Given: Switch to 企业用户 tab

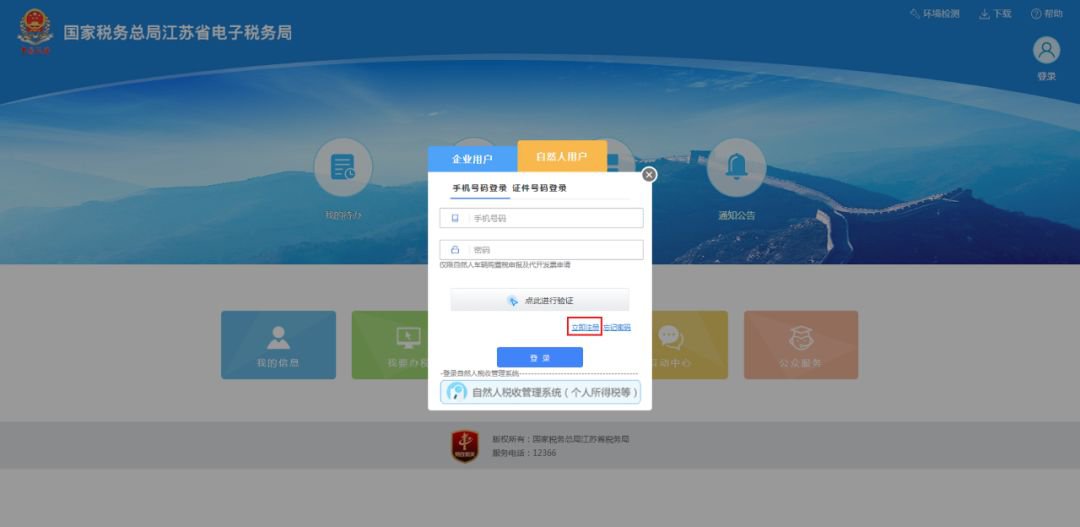Looking at the screenshot, I should [472, 159].
